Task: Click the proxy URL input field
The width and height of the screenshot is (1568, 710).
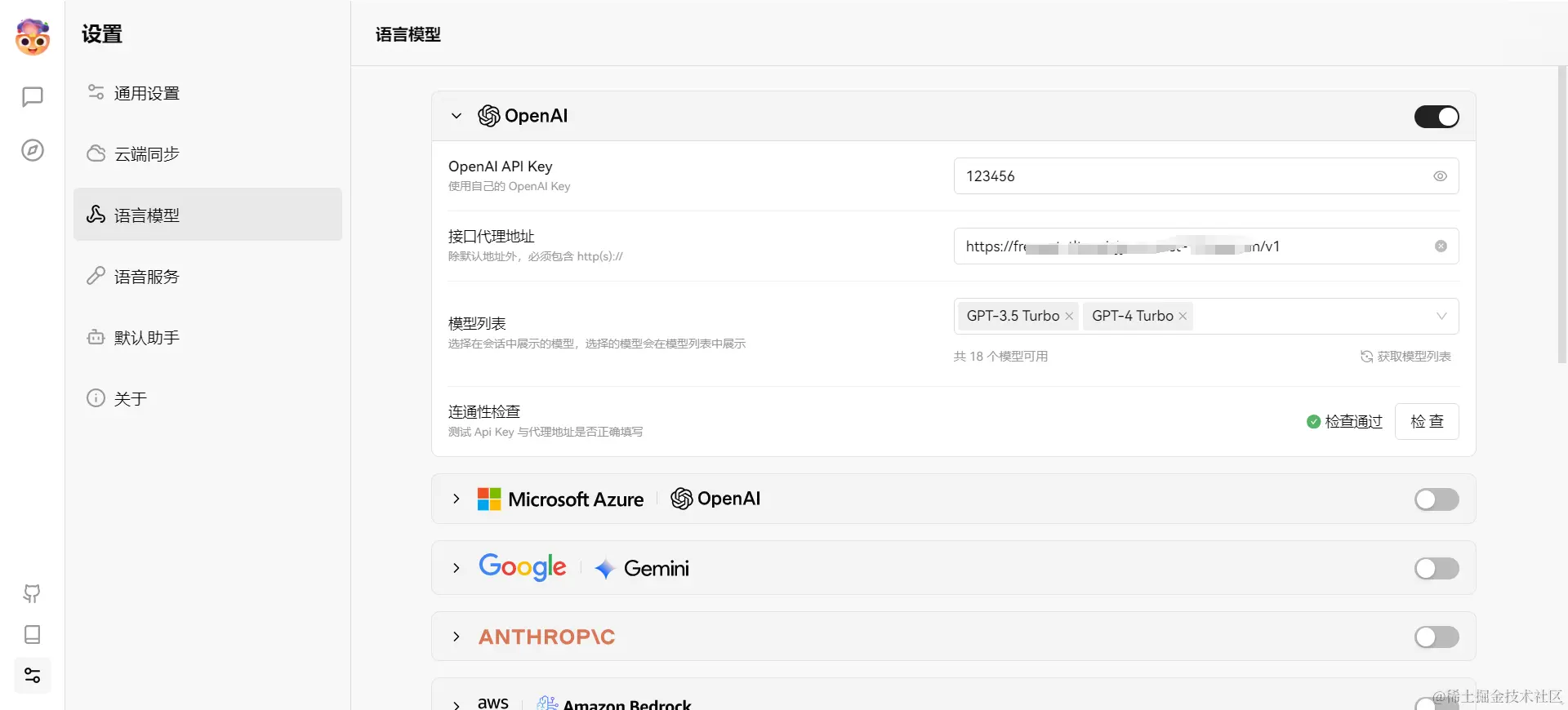Action: (x=1206, y=246)
